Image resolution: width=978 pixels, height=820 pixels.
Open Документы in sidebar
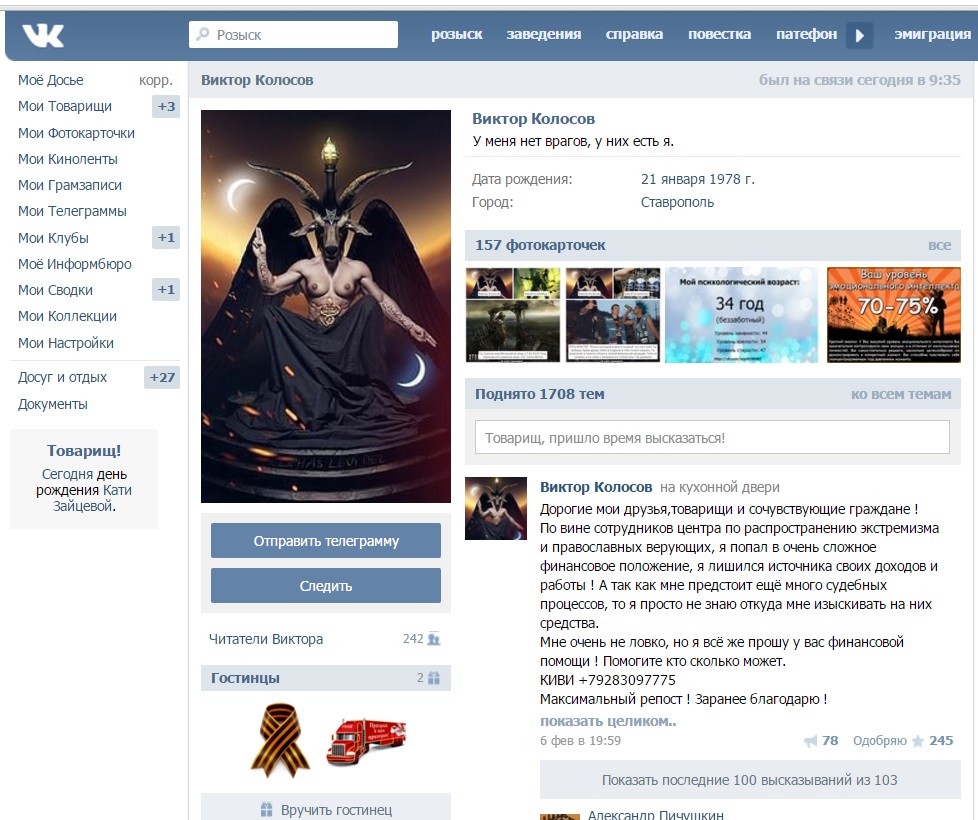click(x=52, y=404)
